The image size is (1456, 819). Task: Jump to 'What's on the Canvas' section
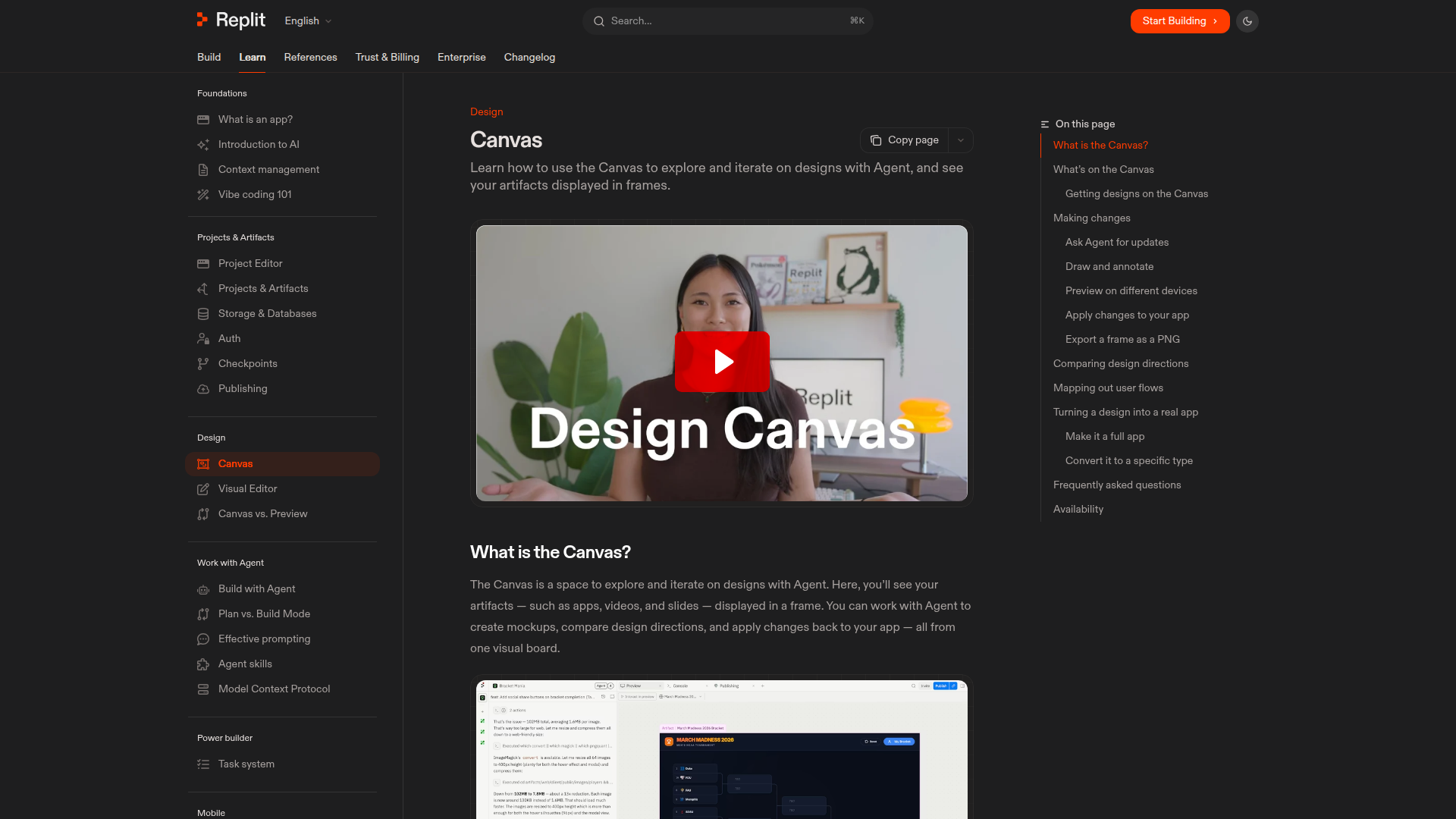(x=1103, y=170)
